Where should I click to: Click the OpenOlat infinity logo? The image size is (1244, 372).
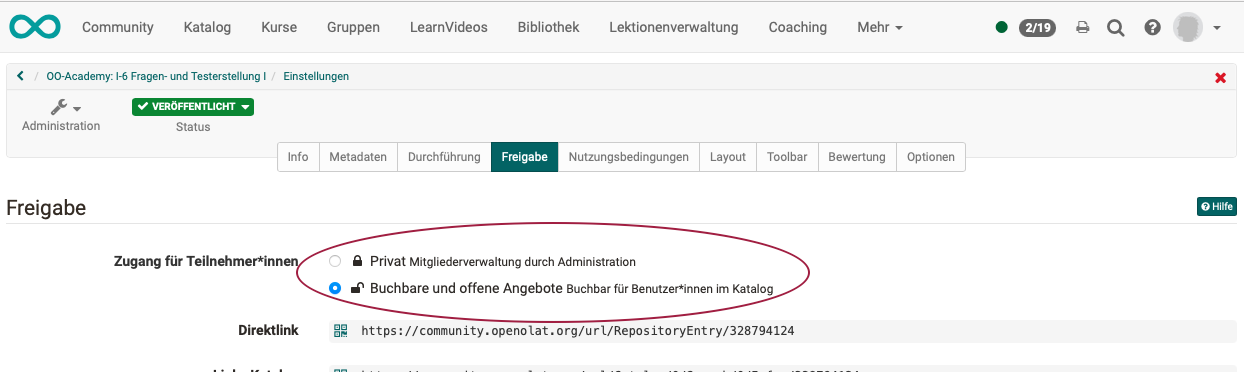tap(35, 27)
